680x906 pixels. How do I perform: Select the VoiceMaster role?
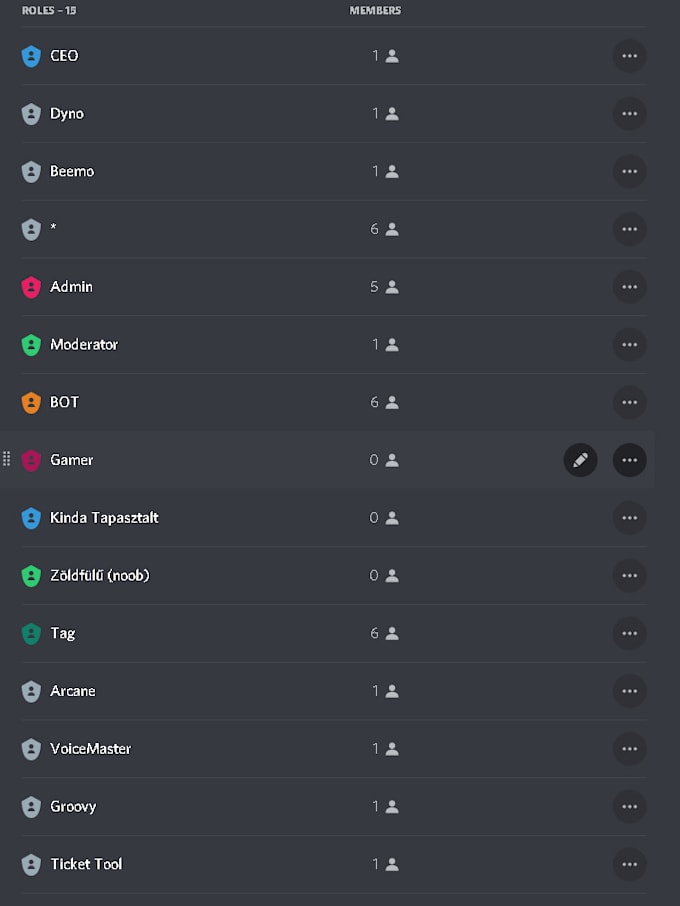click(x=90, y=749)
